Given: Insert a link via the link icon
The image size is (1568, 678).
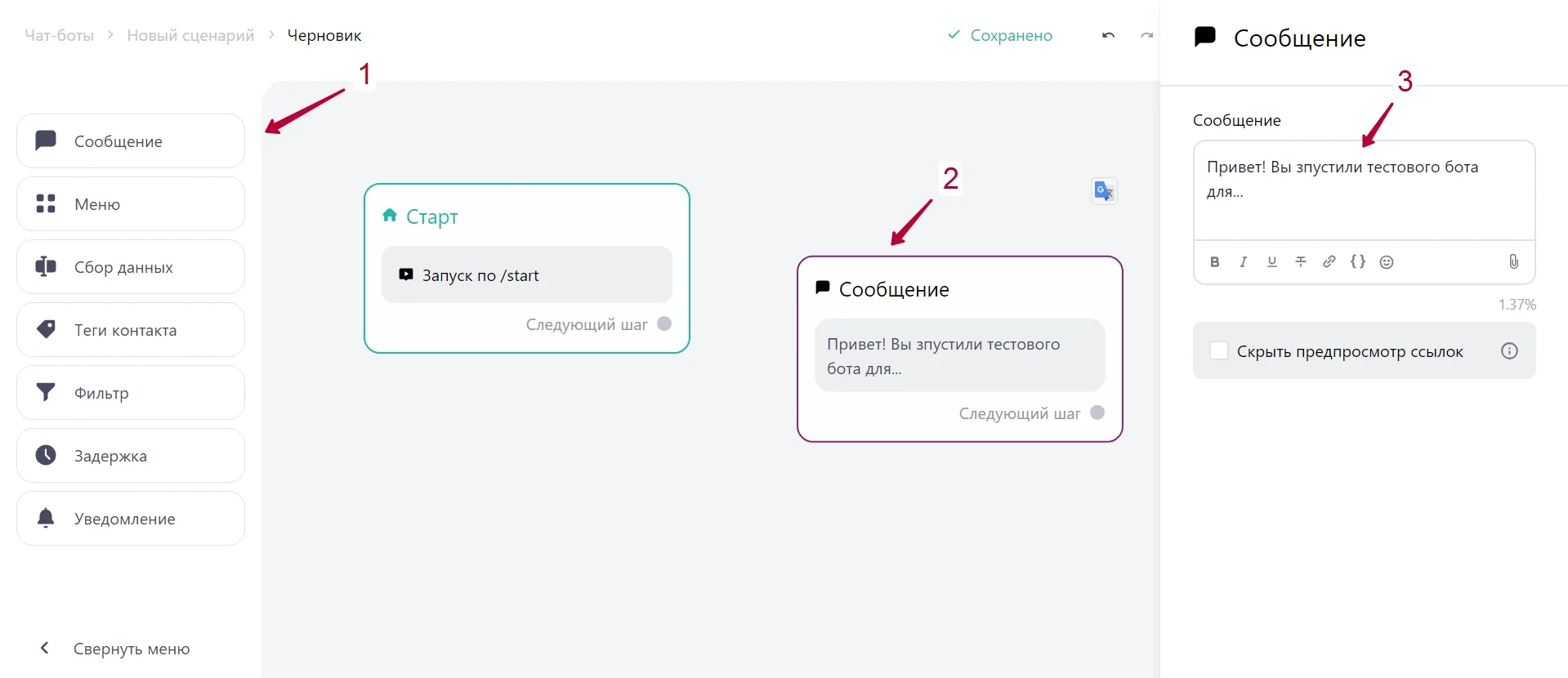Looking at the screenshot, I should (x=1329, y=262).
